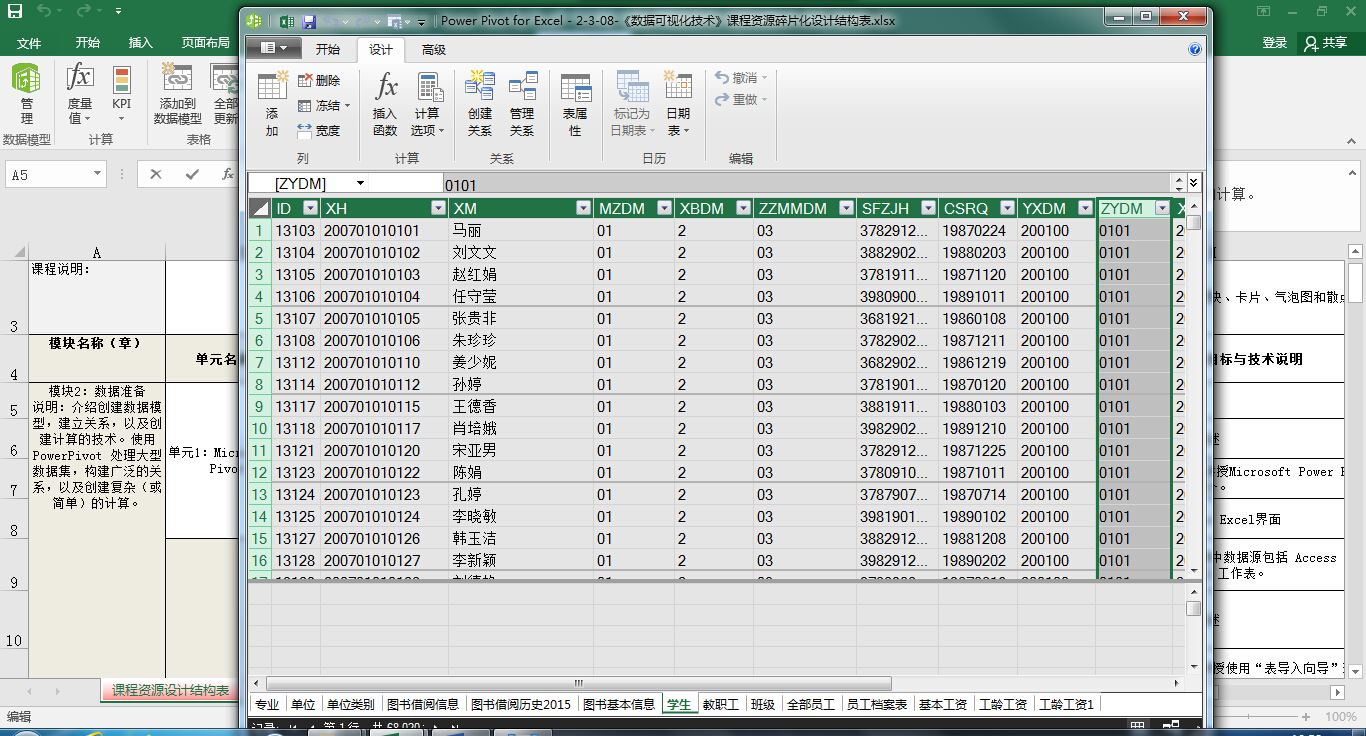The image size is (1366, 736).
Task: Click Excel 共享 share button
Action: tap(1326, 43)
